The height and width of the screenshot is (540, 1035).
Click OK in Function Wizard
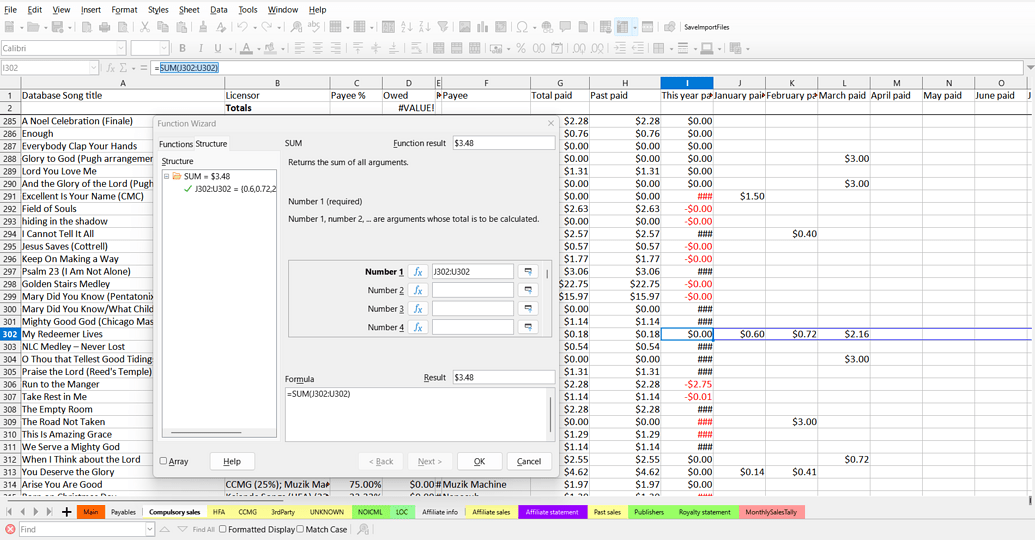click(x=479, y=461)
